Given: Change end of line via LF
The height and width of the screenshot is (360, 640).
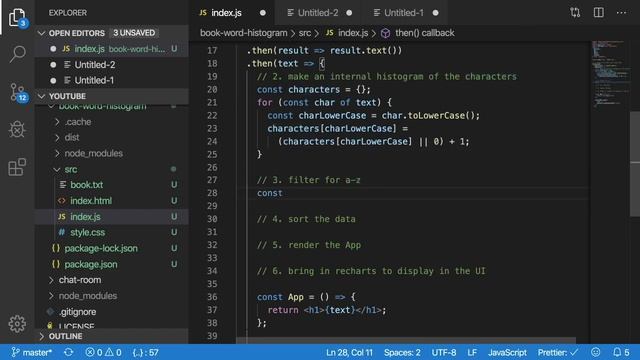Looking at the screenshot, I should coord(472,352).
